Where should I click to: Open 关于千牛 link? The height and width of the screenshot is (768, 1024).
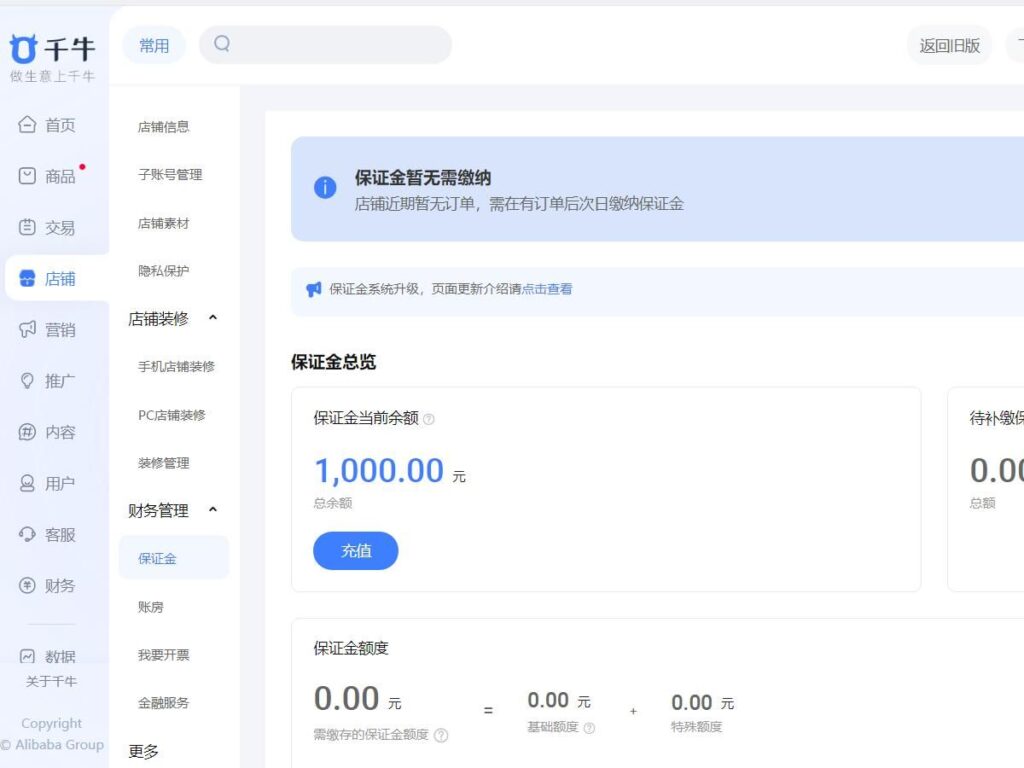coord(52,681)
